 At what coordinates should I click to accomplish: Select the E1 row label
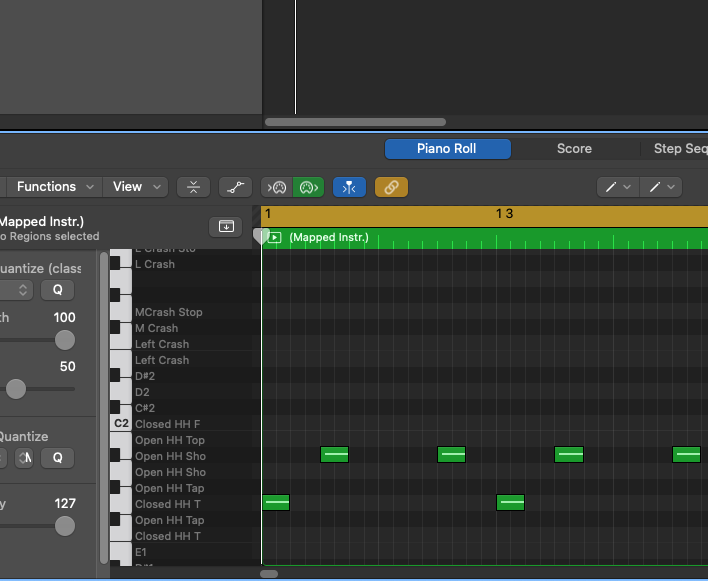pyautogui.click(x=140, y=552)
